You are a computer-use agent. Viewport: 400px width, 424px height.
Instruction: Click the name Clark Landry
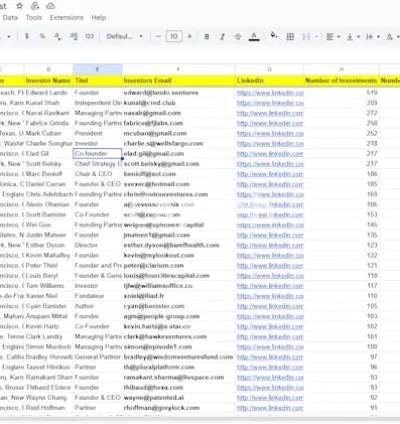pos(44,337)
